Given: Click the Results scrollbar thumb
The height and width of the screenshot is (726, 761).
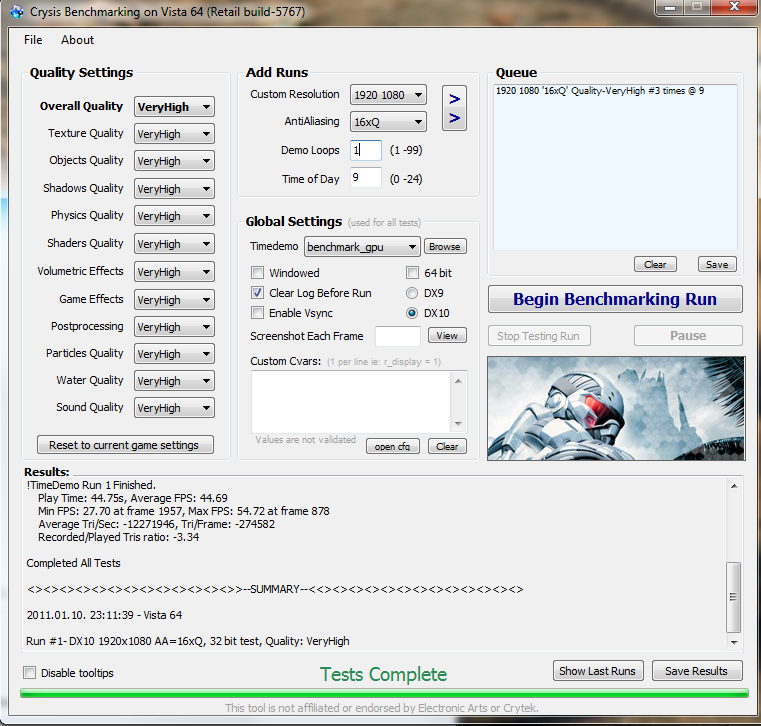Looking at the screenshot, I should pyautogui.click(x=733, y=597).
